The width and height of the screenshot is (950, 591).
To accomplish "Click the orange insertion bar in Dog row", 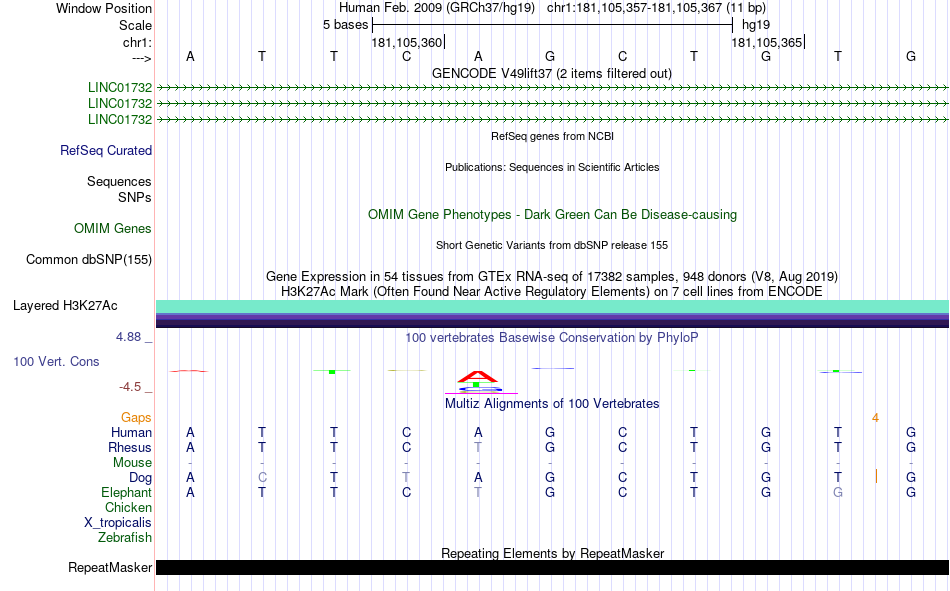I will click(876, 476).
